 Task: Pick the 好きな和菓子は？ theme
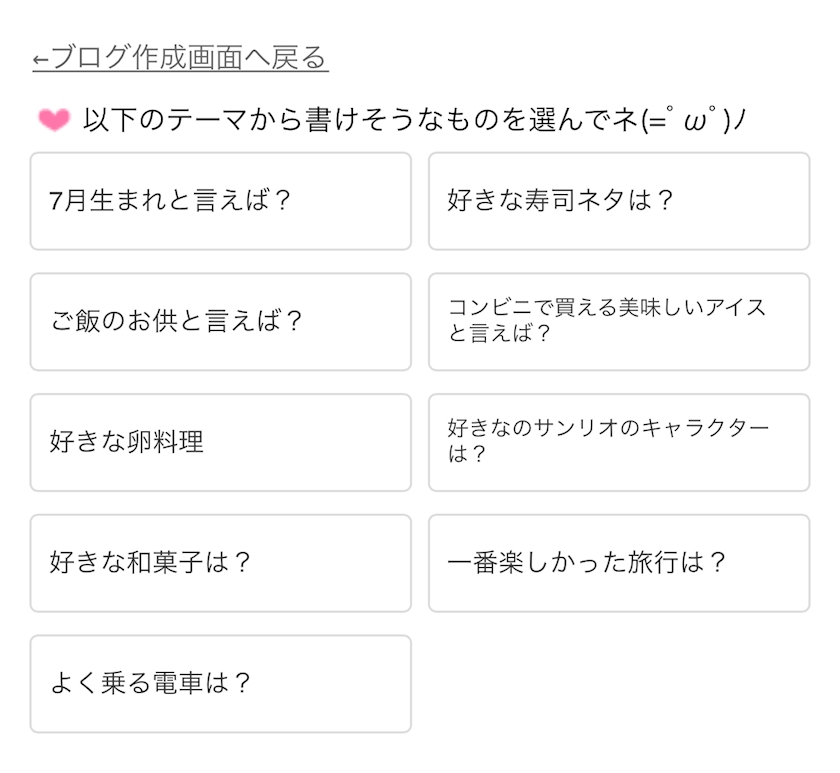click(x=220, y=563)
